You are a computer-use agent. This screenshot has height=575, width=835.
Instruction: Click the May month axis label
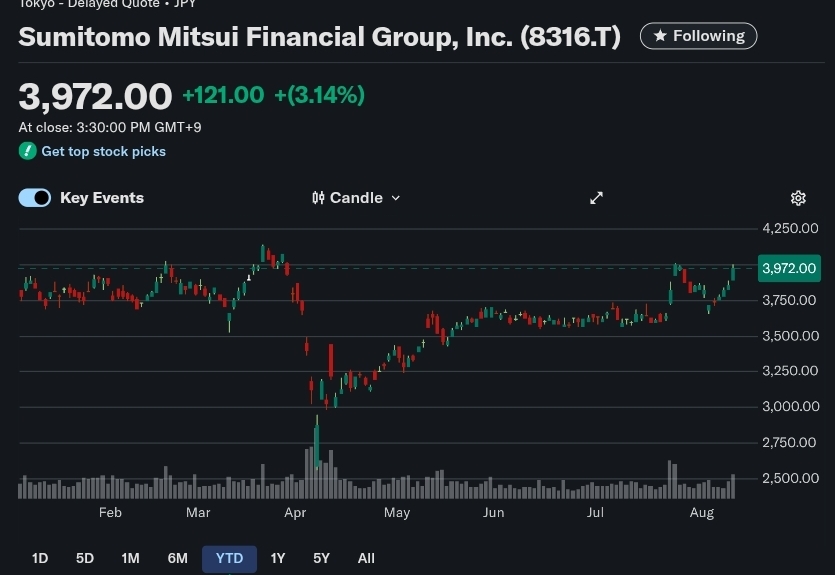(397, 513)
